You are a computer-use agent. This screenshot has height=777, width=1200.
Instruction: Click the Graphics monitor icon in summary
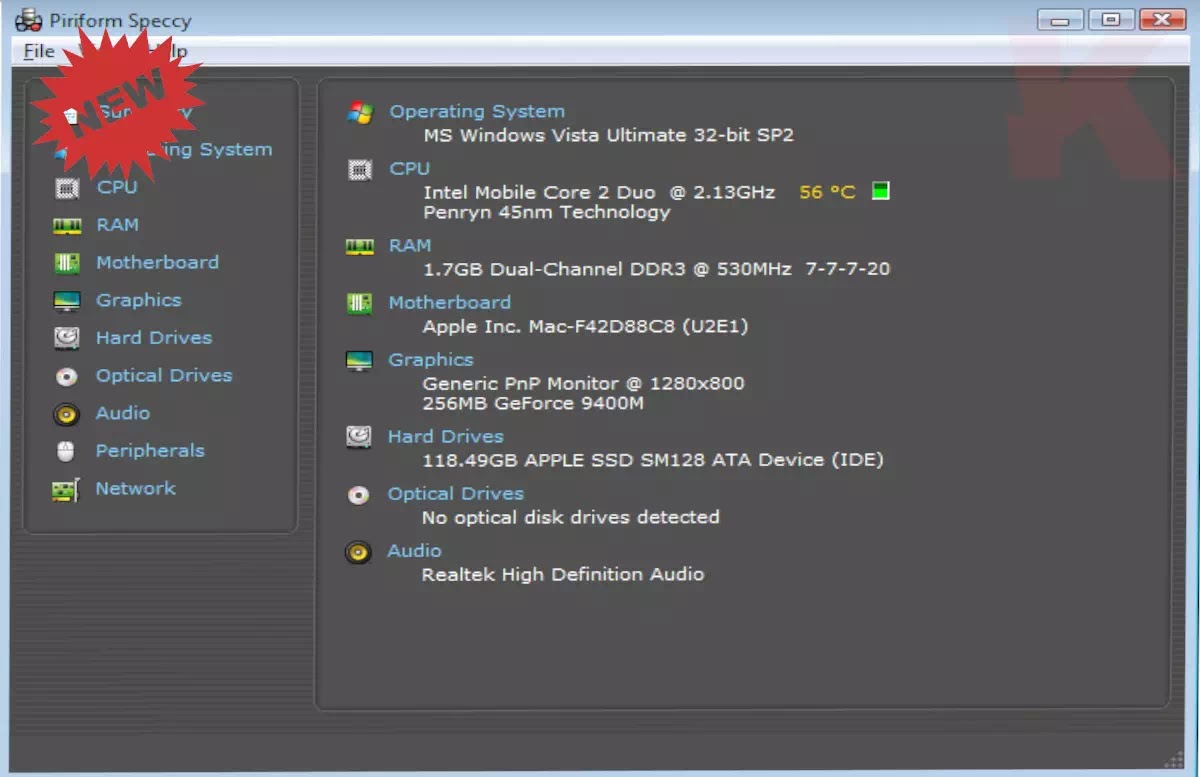pos(359,361)
